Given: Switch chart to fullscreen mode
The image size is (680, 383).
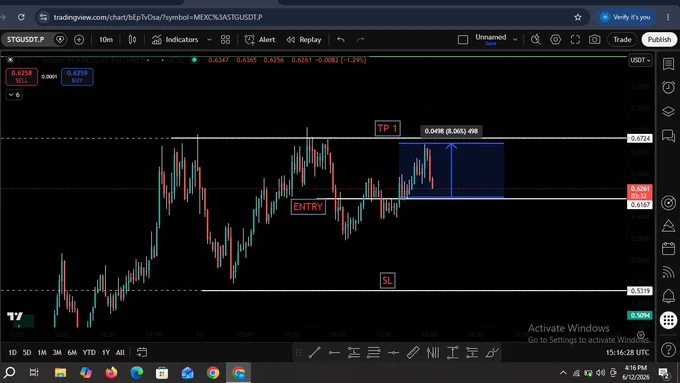Looking at the screenshot, I should 575,39.
